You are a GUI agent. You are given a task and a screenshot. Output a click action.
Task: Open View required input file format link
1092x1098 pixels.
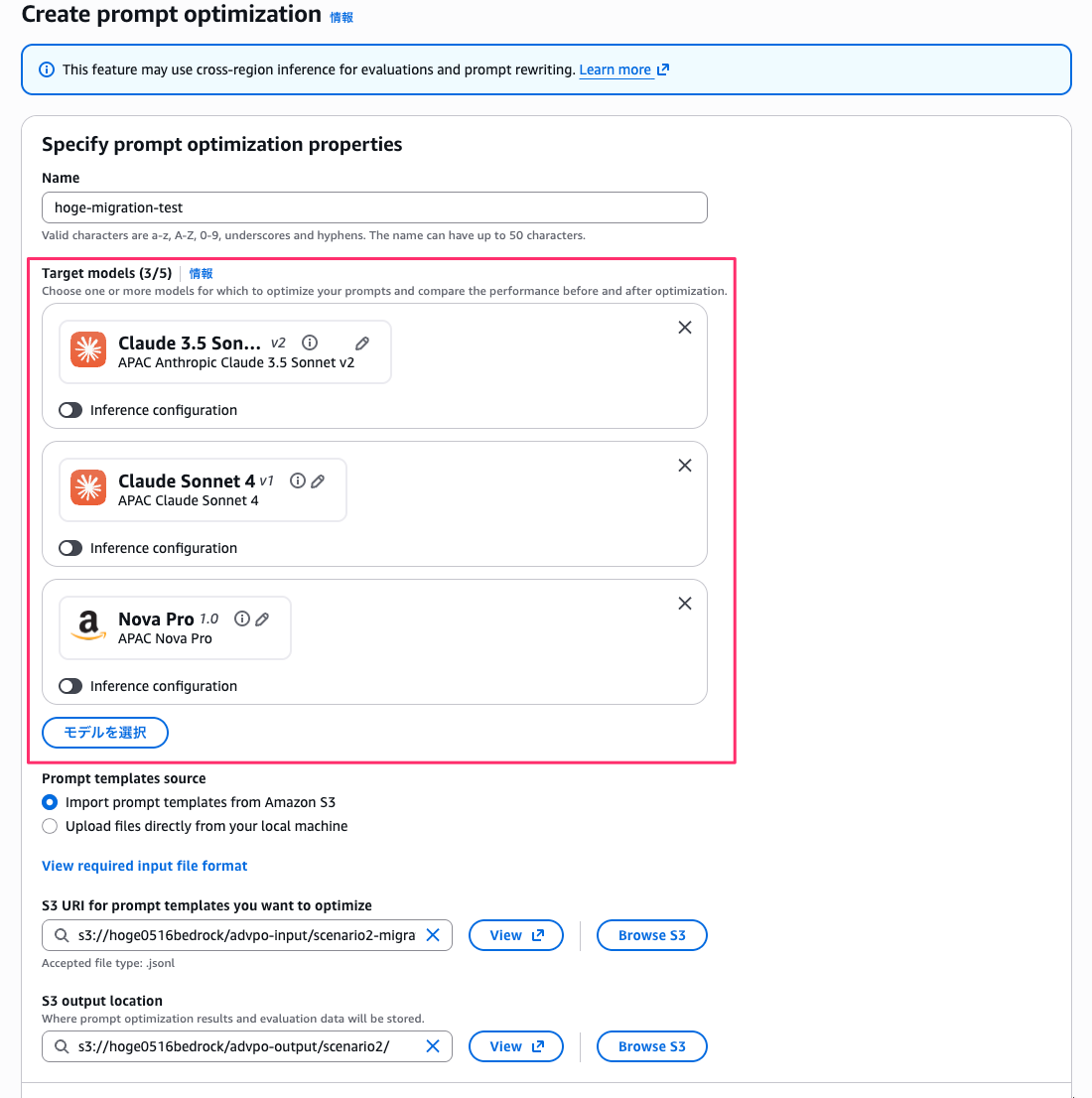[x=144, y=867]
